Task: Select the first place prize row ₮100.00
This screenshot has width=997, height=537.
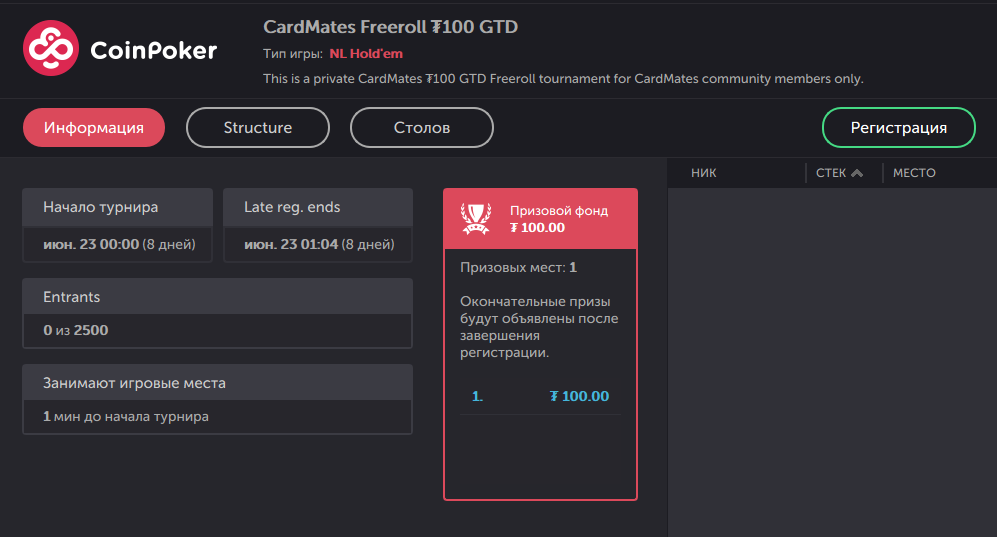Action: pos(540,397)
